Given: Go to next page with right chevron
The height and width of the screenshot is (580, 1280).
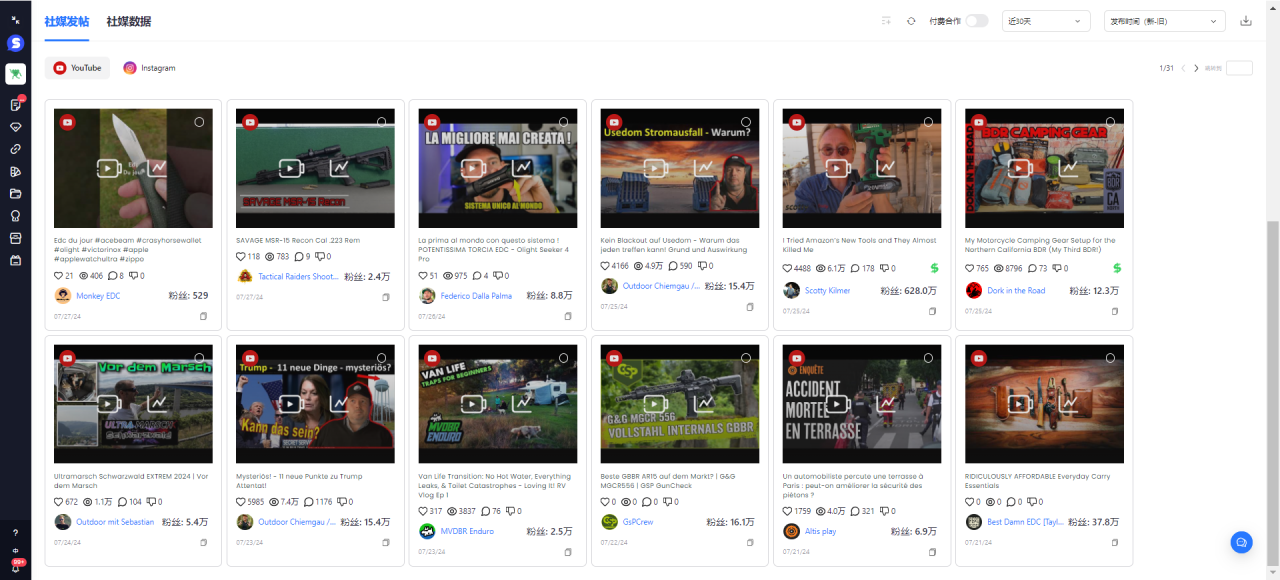Looking at the screenshot, I should (x=1196, y=68).
